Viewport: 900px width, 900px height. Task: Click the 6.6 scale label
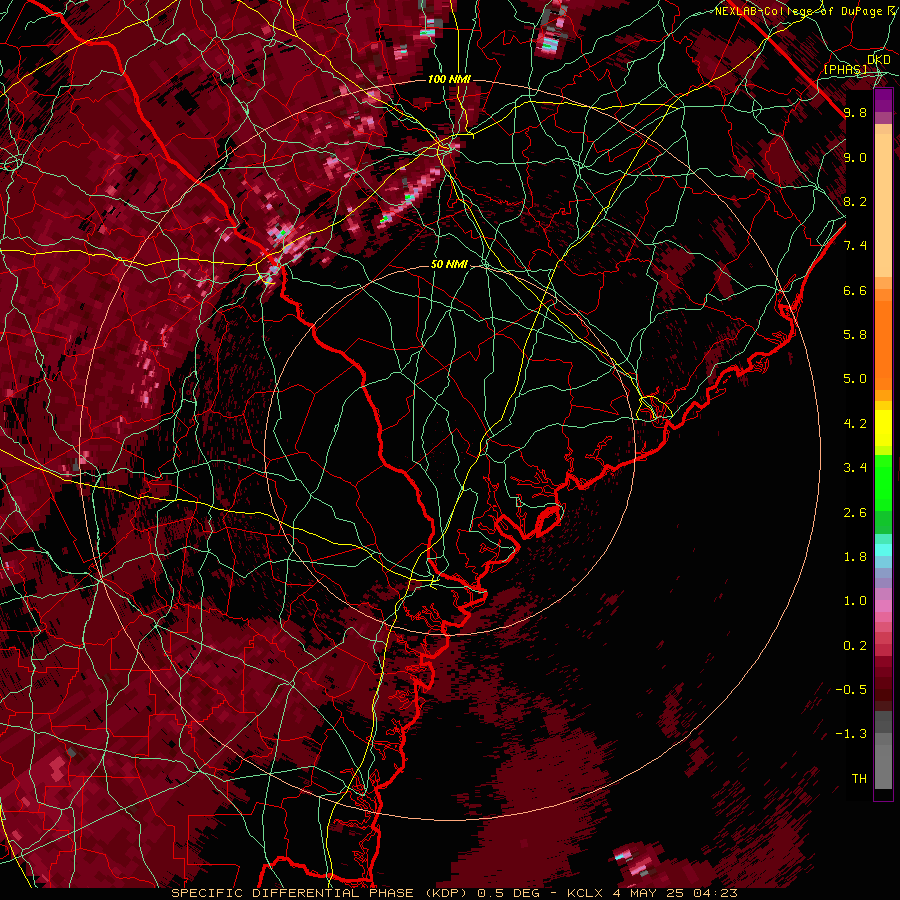coord(855,290)
